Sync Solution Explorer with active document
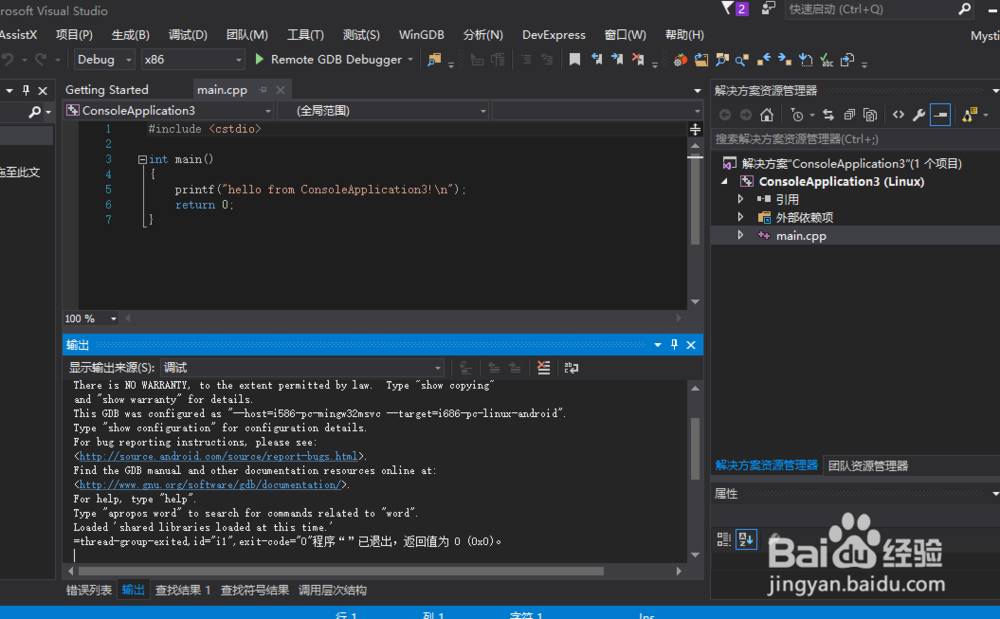Screen dimensions: 1000x619 point(830,113)
